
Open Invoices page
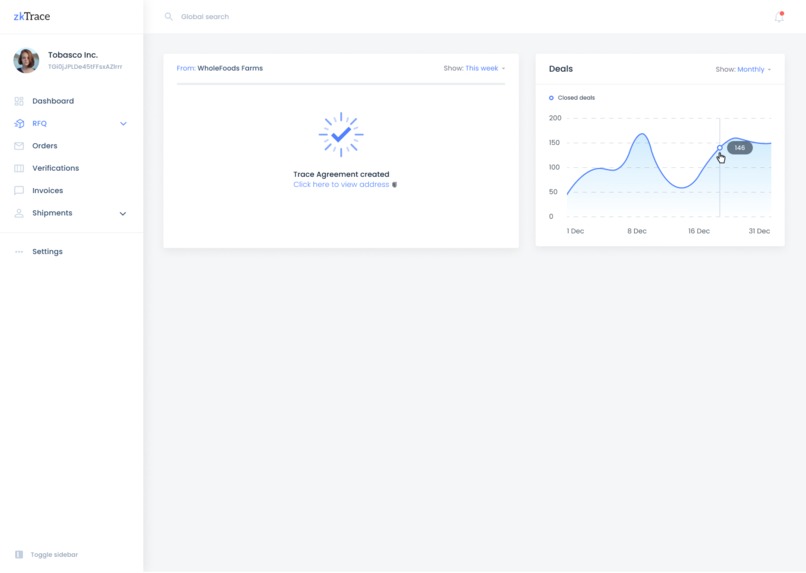pyautogui.click(x=47, y=191)
